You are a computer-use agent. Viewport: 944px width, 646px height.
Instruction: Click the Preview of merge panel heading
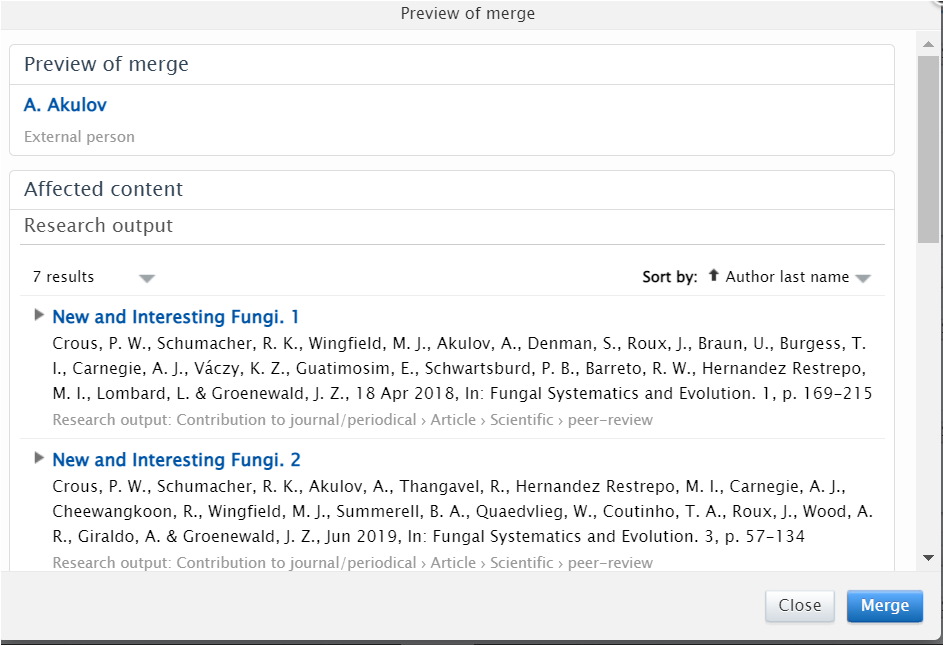pos(106,64)
